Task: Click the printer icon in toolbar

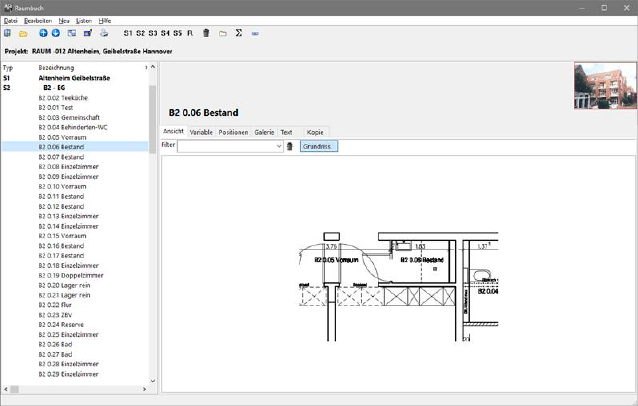Action: click(104, 33)
